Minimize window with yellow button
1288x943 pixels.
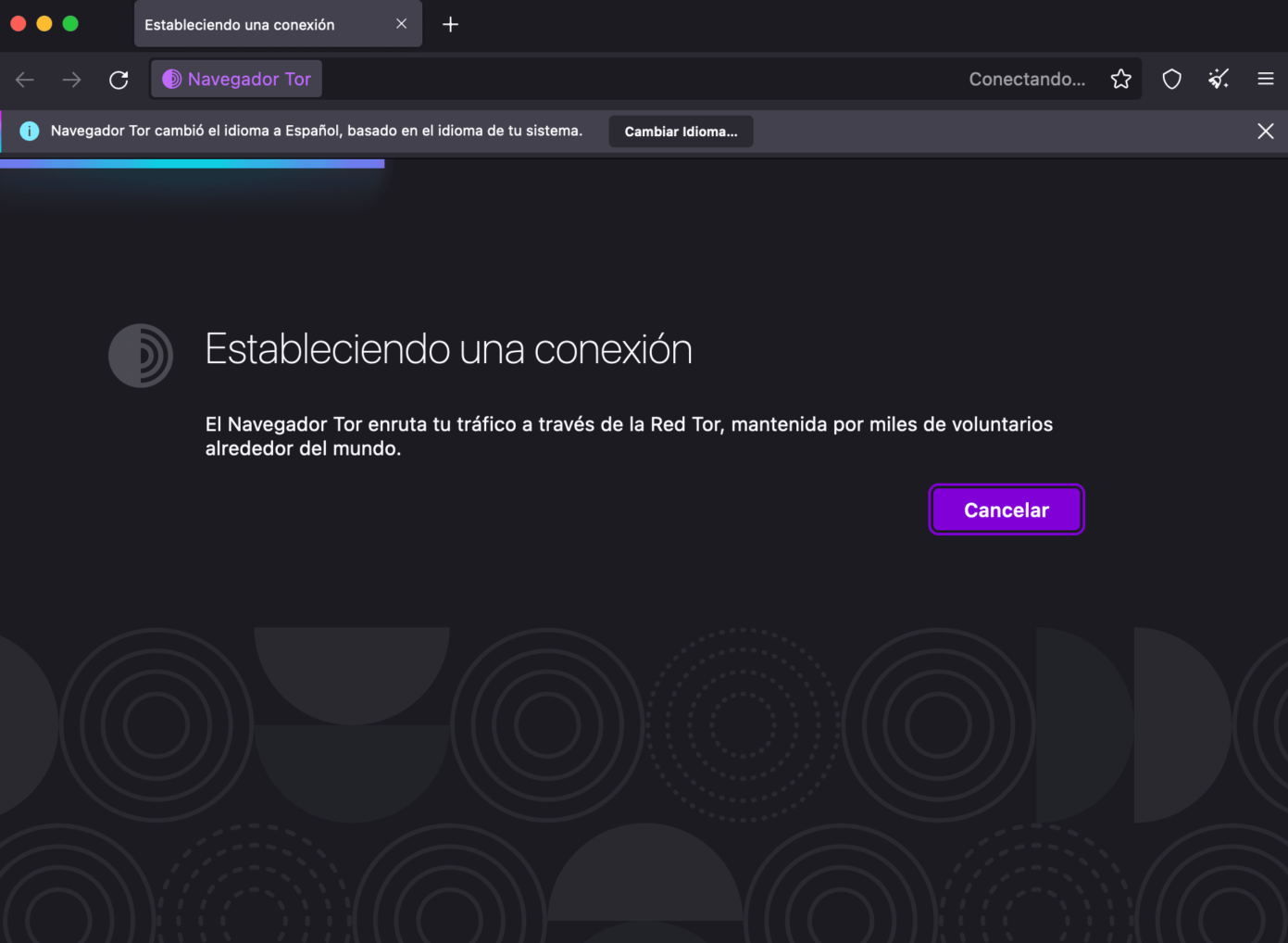click(x=44, y=23)
